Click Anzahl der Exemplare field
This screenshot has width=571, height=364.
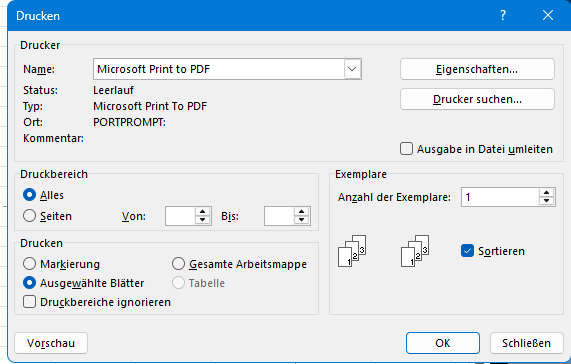(x=500, y=197)
